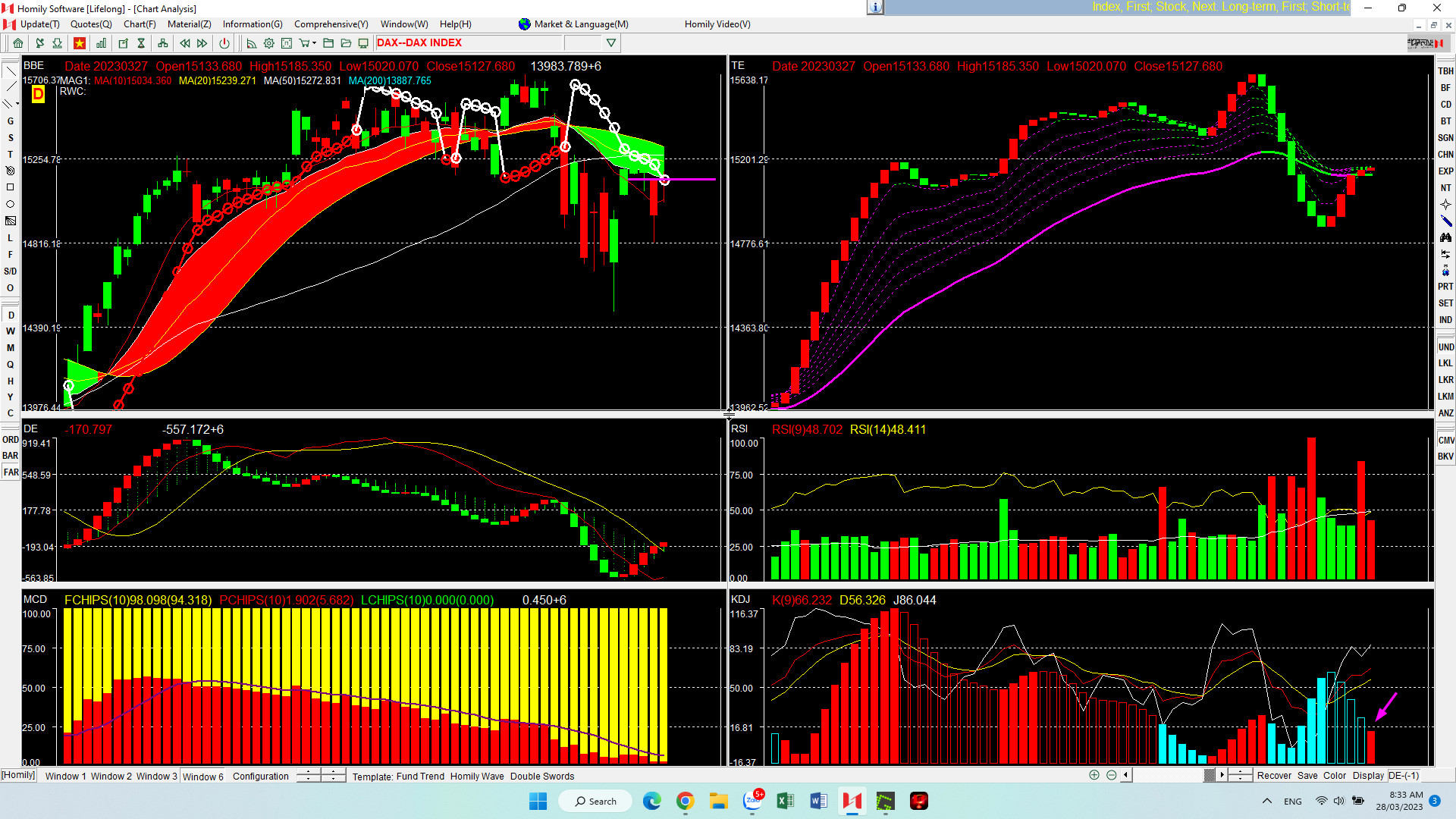Click the Homily Wave template

coord(477,776)
